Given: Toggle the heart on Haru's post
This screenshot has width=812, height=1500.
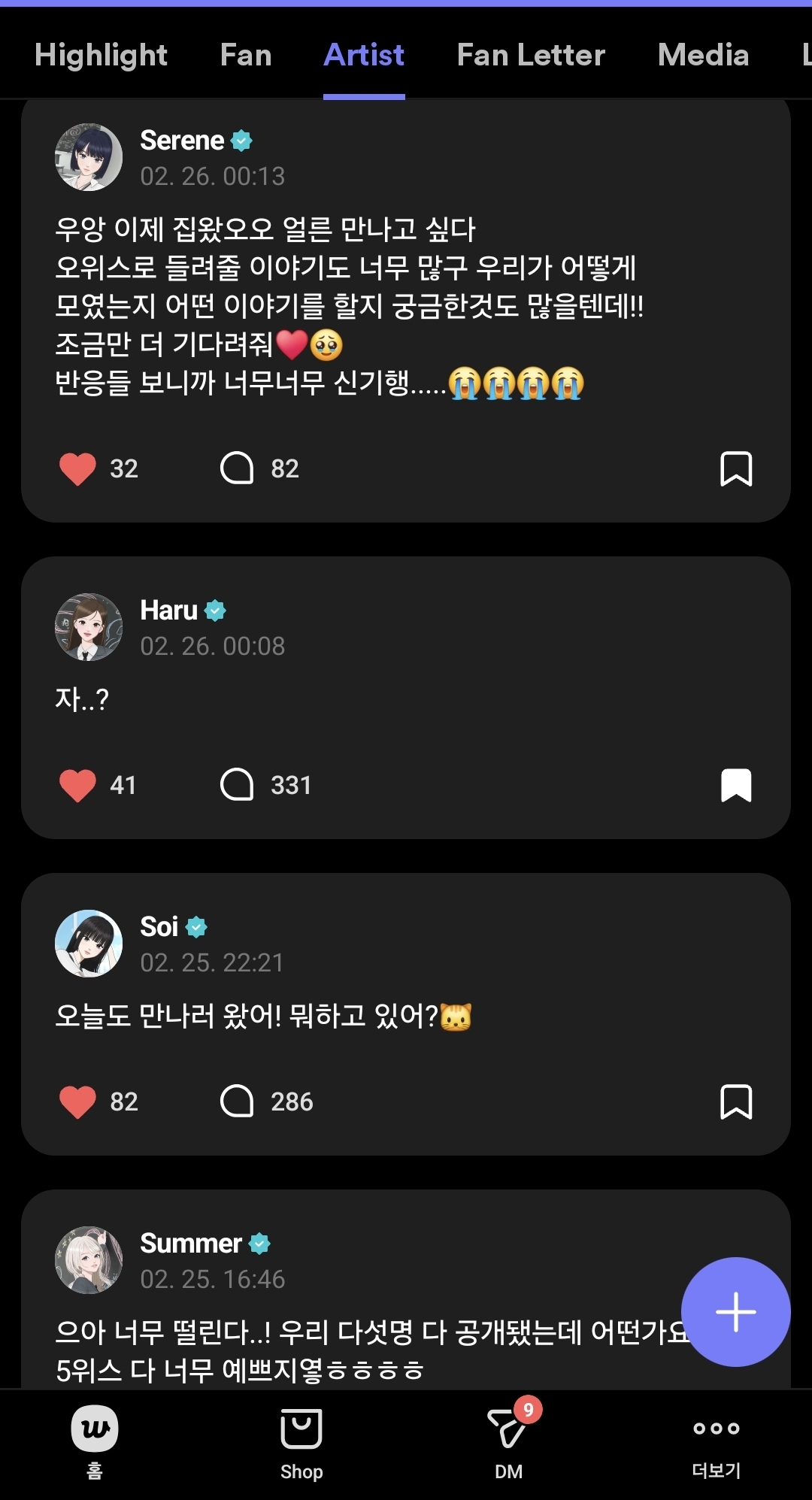Looking at the screenshot, I should tap(77, 785).
